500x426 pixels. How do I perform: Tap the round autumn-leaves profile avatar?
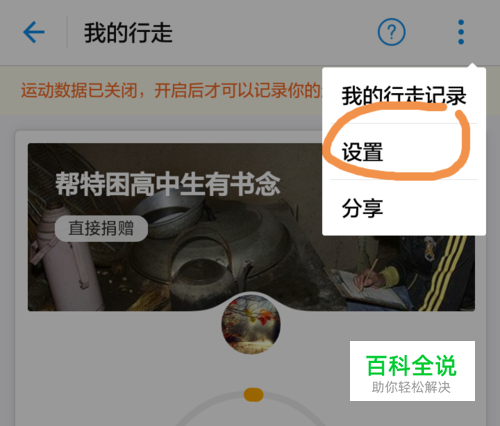[x=251, y=324]
